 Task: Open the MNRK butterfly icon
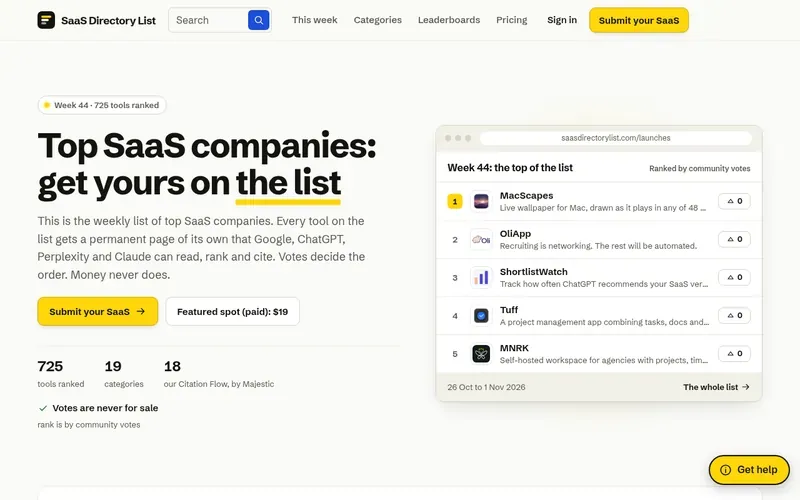point(481,354)
